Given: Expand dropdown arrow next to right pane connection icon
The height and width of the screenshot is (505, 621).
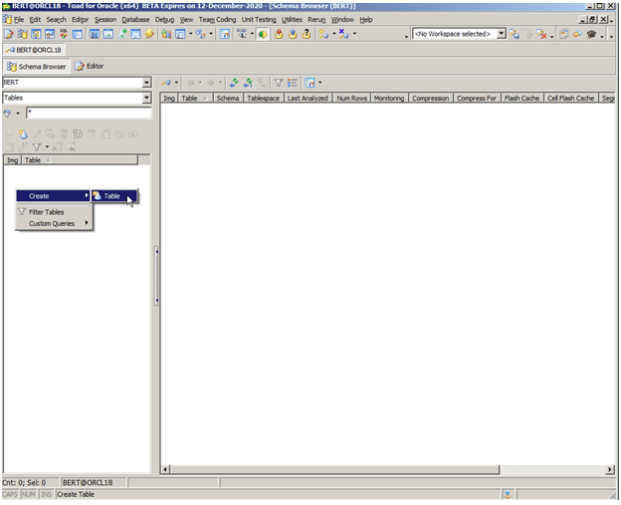Looking at the screenshot, I should pos(176,83).
